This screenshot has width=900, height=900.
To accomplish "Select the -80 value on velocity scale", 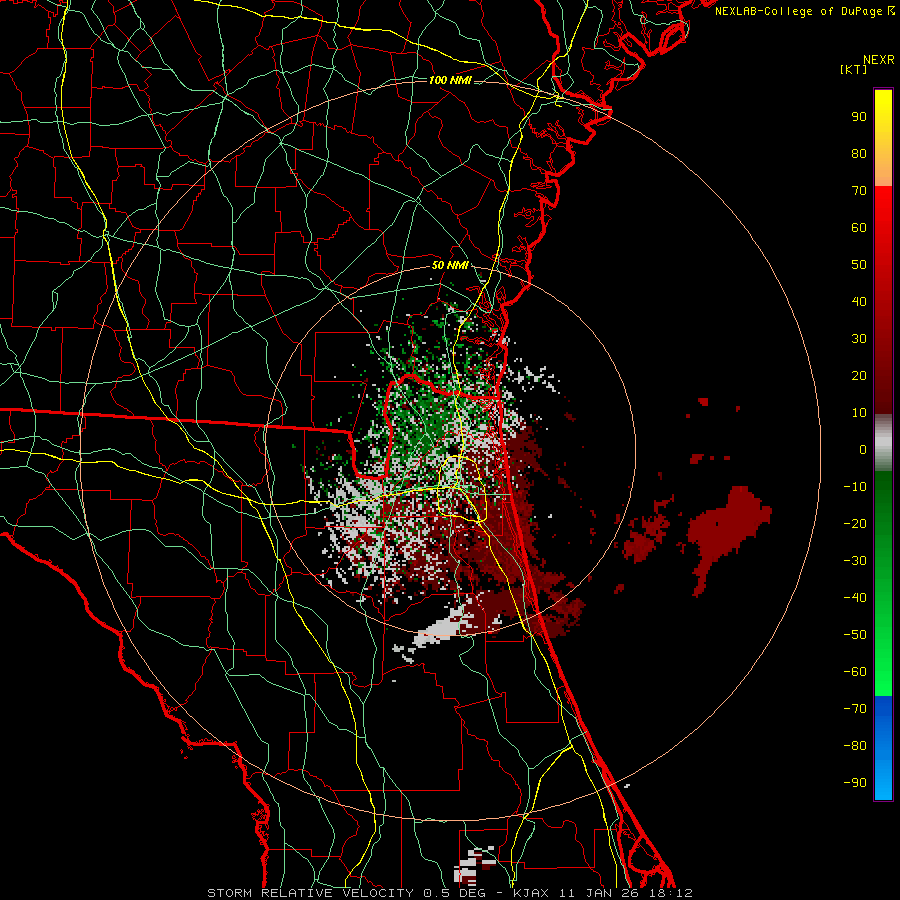I will (x=855, y=746).
